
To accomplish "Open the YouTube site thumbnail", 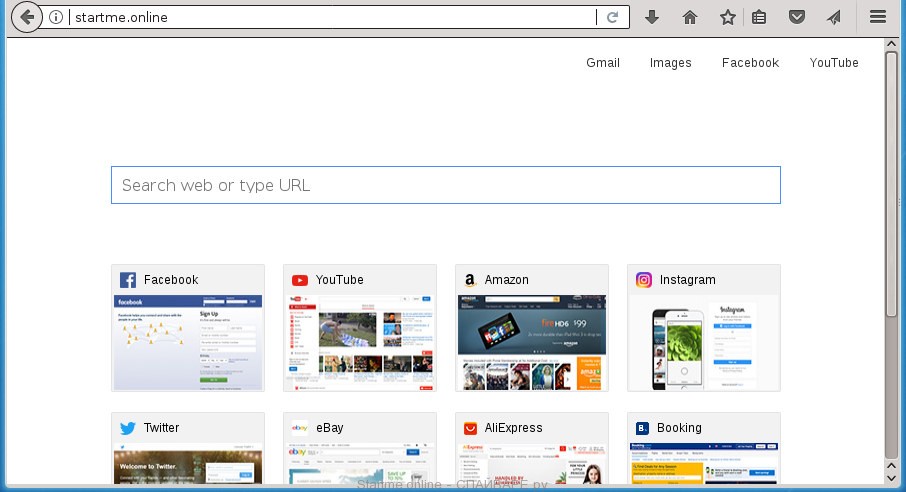I will pyautogui.click(x=359, y=342).
